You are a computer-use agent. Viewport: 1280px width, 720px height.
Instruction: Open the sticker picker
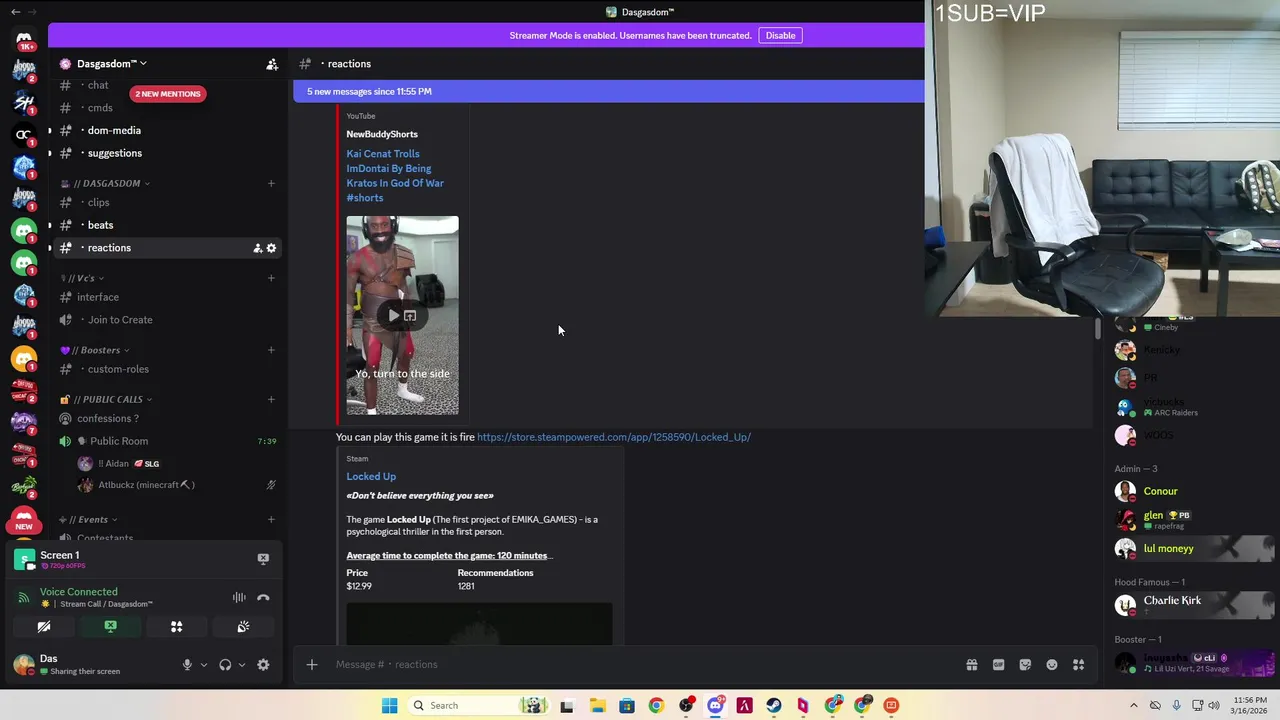pos(1025,665)
